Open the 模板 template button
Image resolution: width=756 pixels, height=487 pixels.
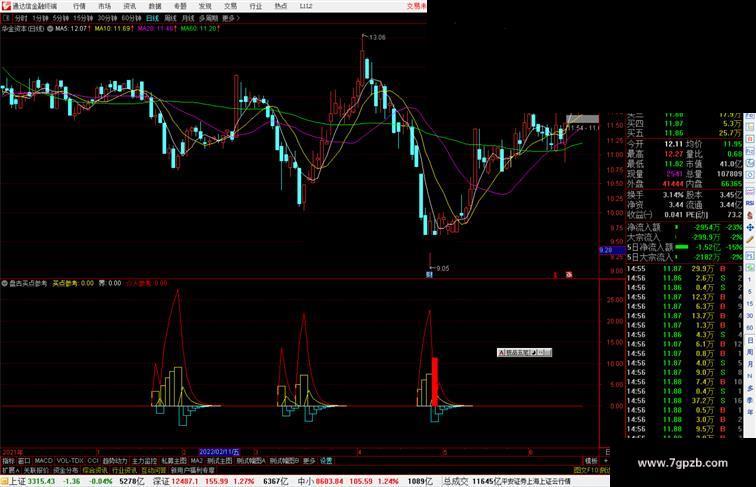click(x=591, y=461)
